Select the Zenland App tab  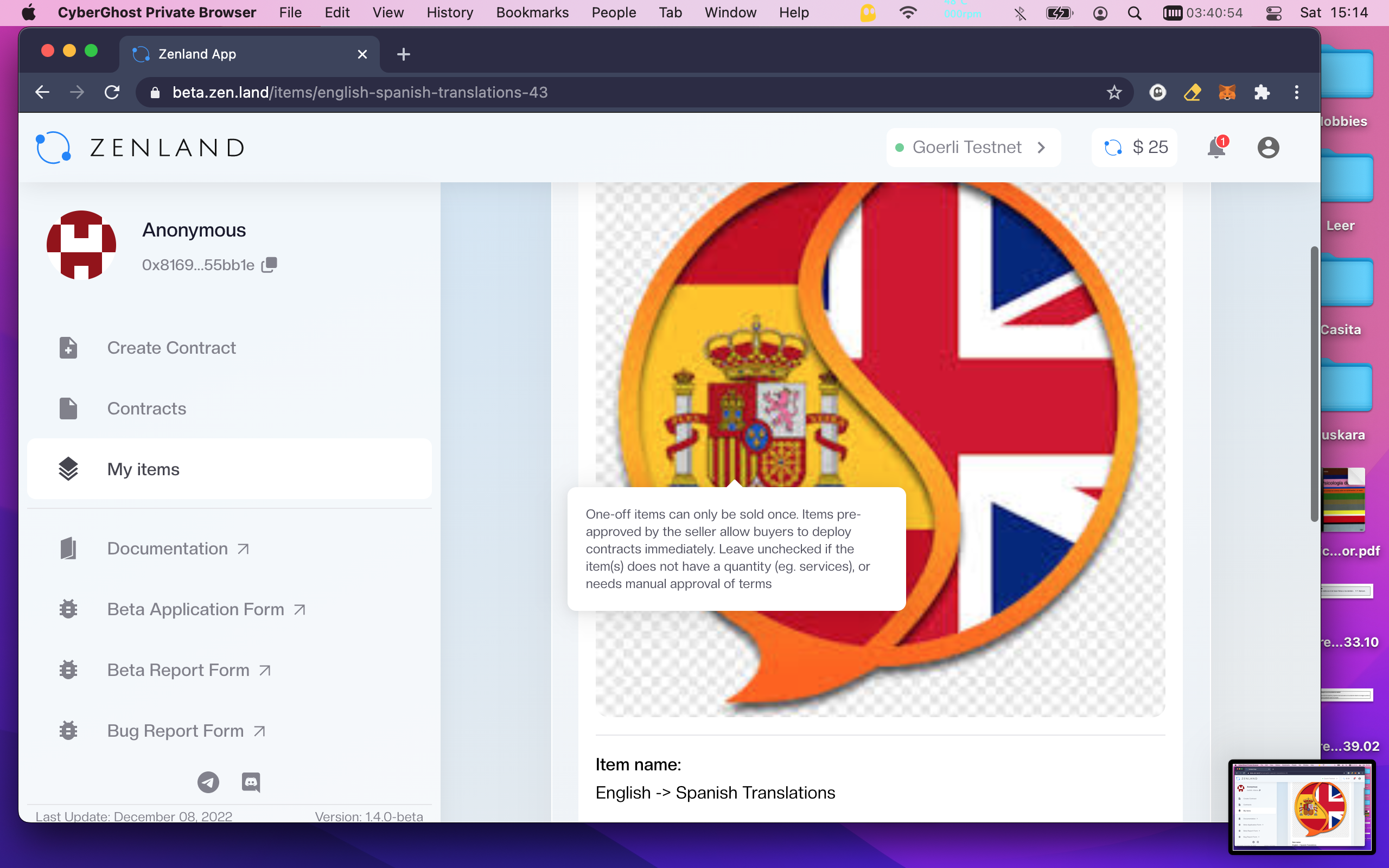tap(249, 54)
